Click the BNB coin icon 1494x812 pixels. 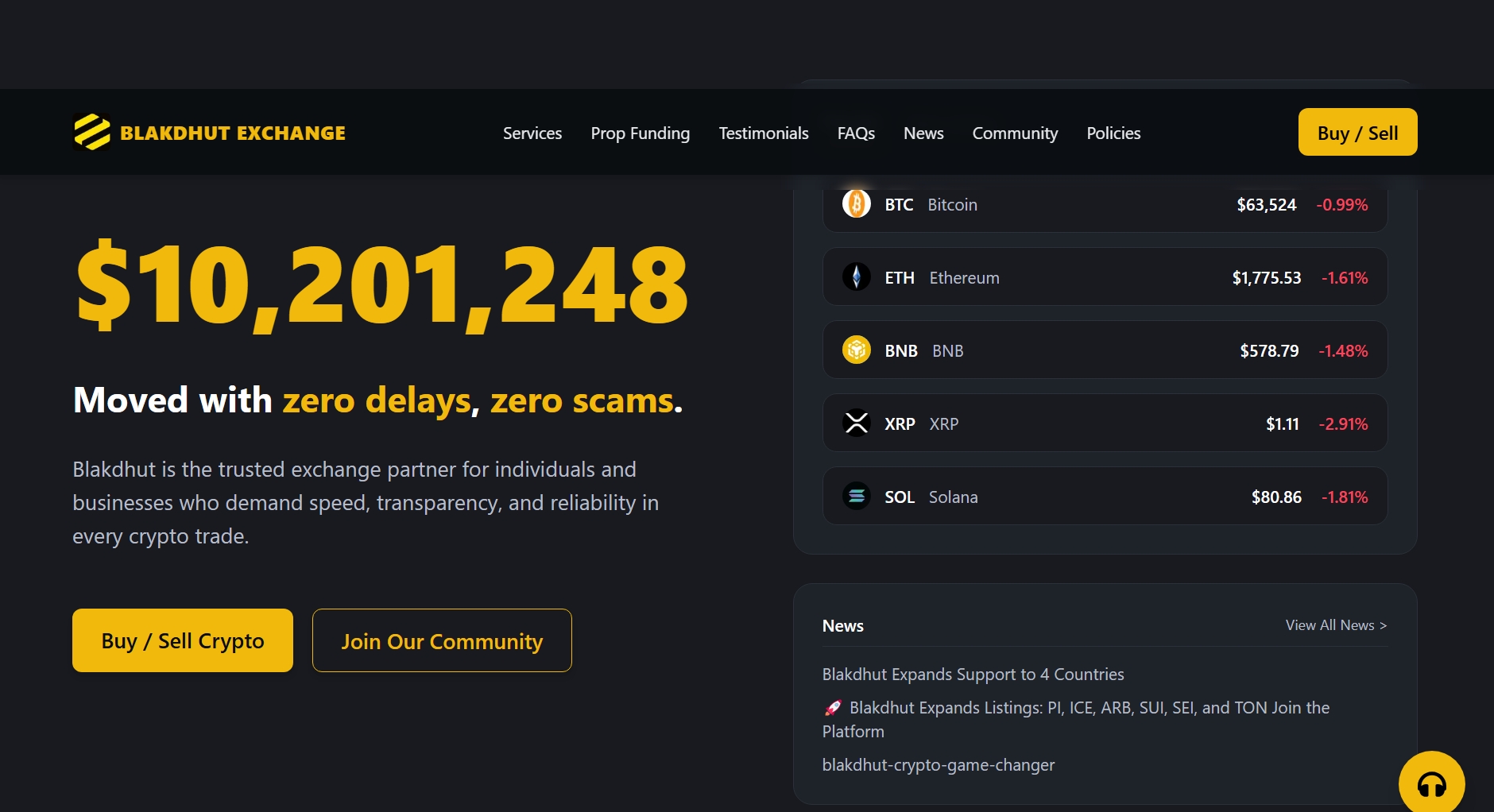857,350
